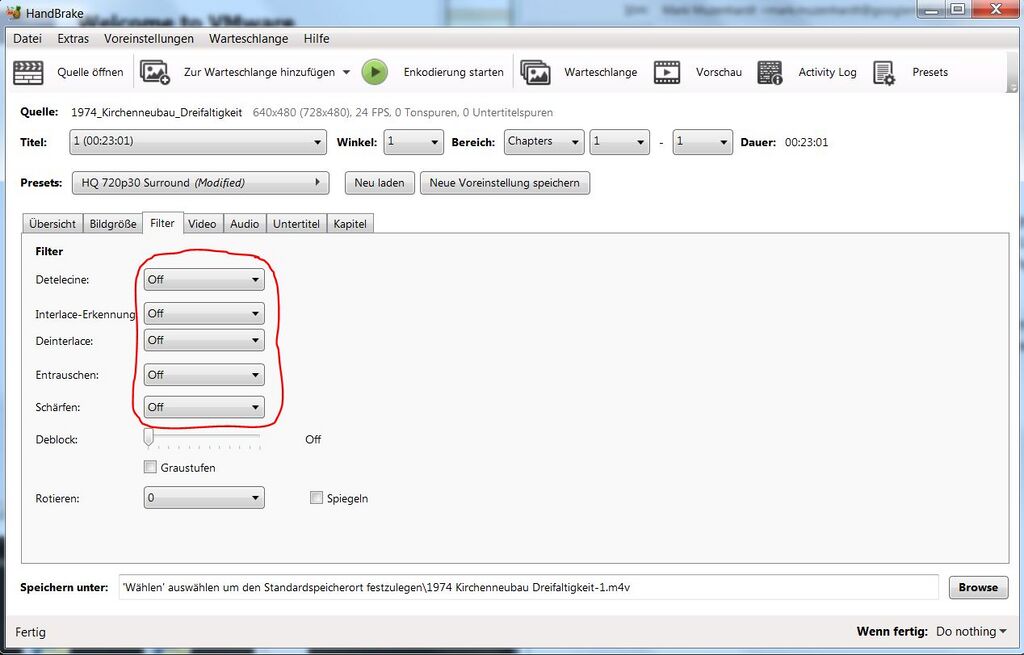Open the Wenn fertig Do nothing dropdown
The width and height of the screenshot is (1024, 655).
[x=971, y=632]
